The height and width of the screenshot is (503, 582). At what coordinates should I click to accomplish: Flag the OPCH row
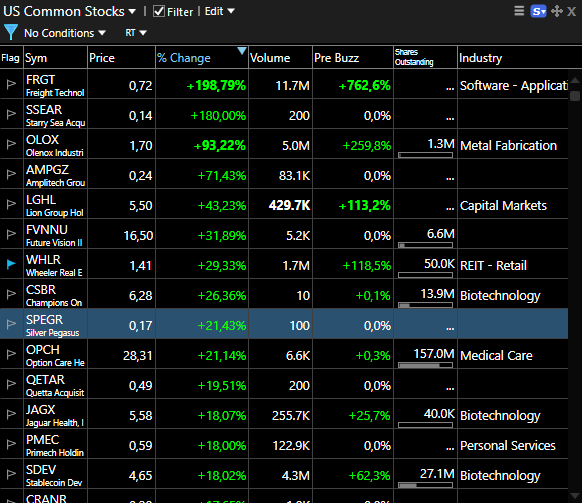[11, 354]
